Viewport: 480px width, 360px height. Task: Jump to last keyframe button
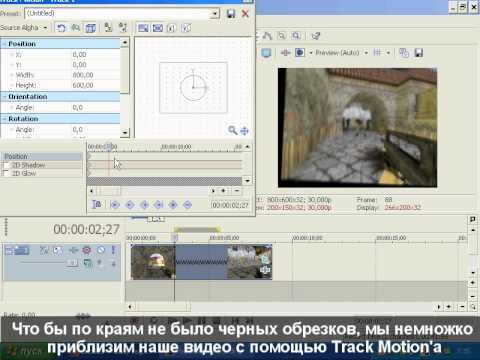point(159,205)
